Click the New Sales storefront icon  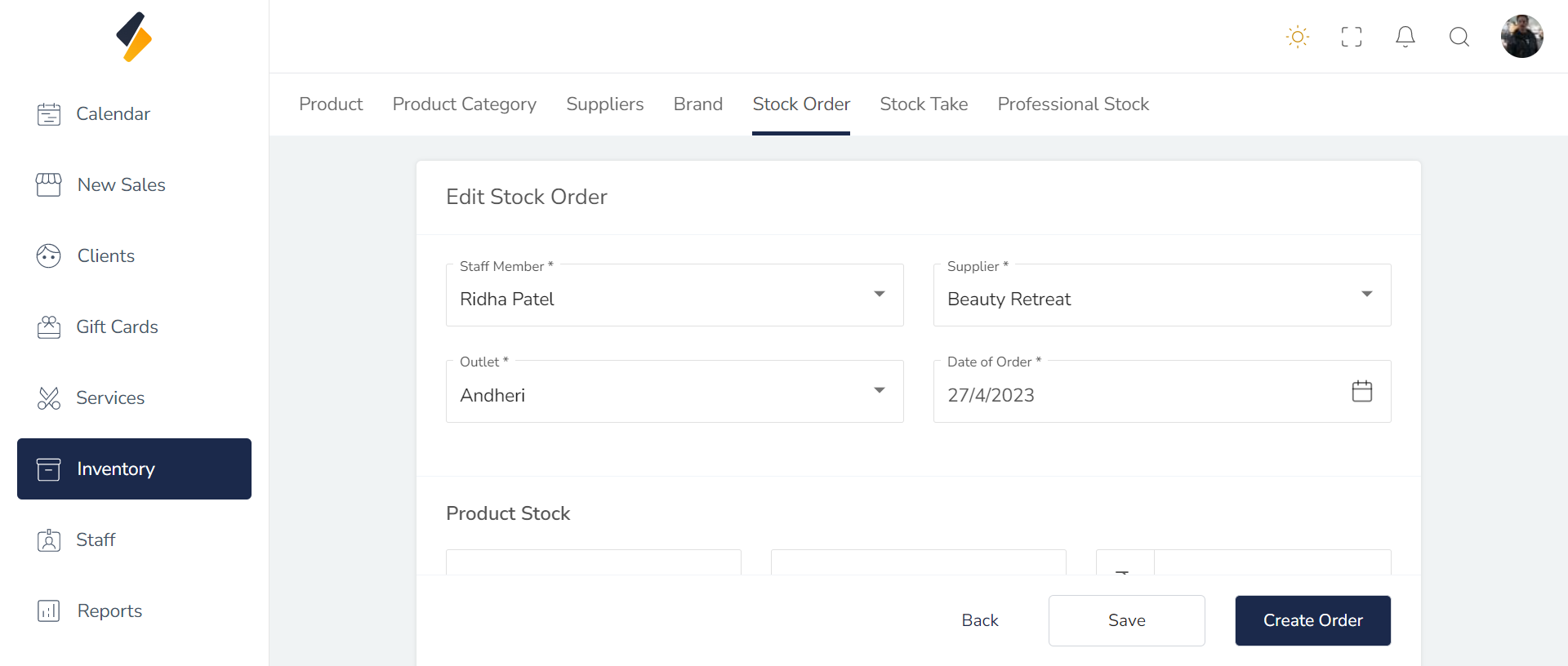[49, 185]
